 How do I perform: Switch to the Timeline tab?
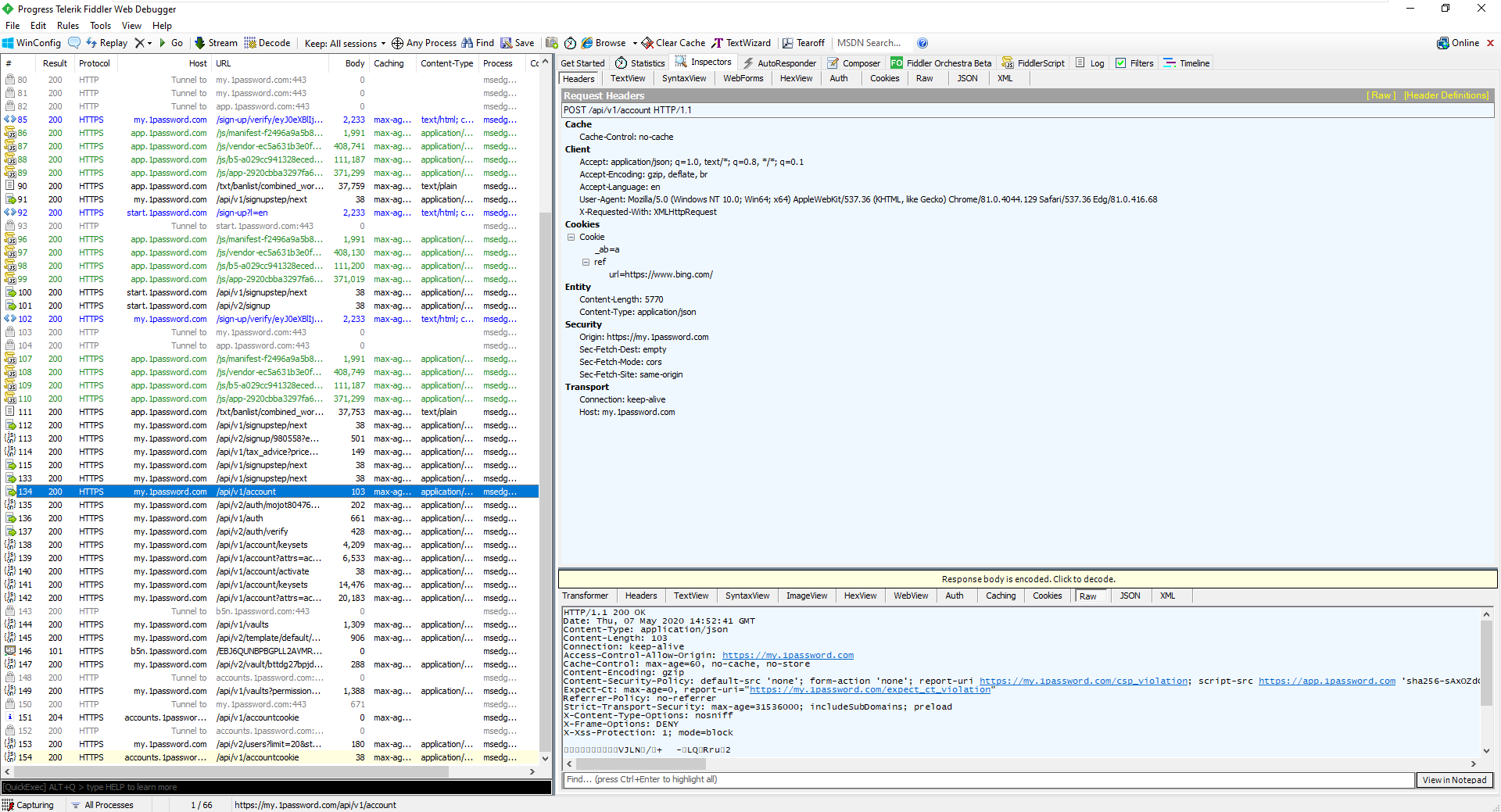1186,63
